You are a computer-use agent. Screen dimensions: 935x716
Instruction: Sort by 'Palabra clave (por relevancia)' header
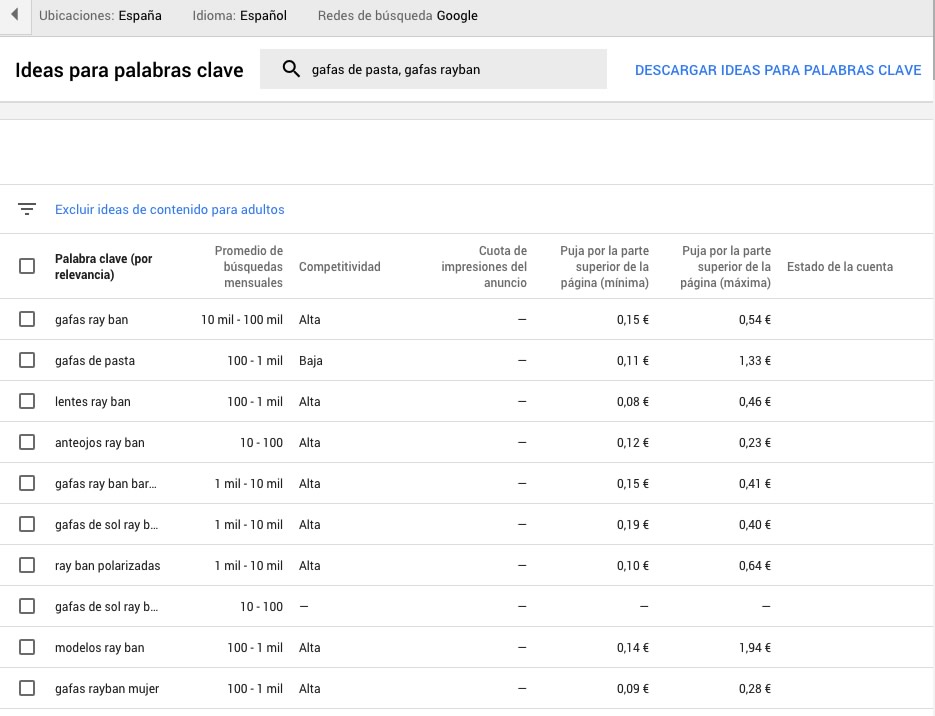103,266
